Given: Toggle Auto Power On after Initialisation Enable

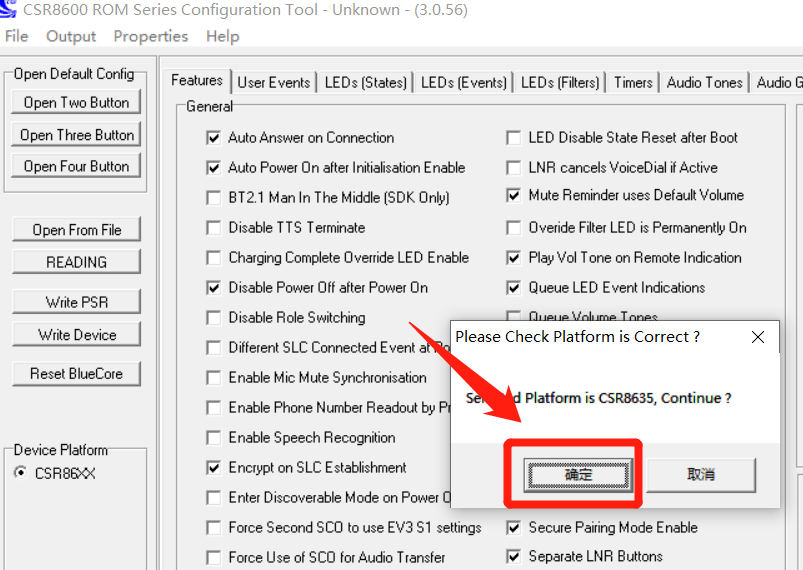Looking at the screenshot, I should pos(214,168).
